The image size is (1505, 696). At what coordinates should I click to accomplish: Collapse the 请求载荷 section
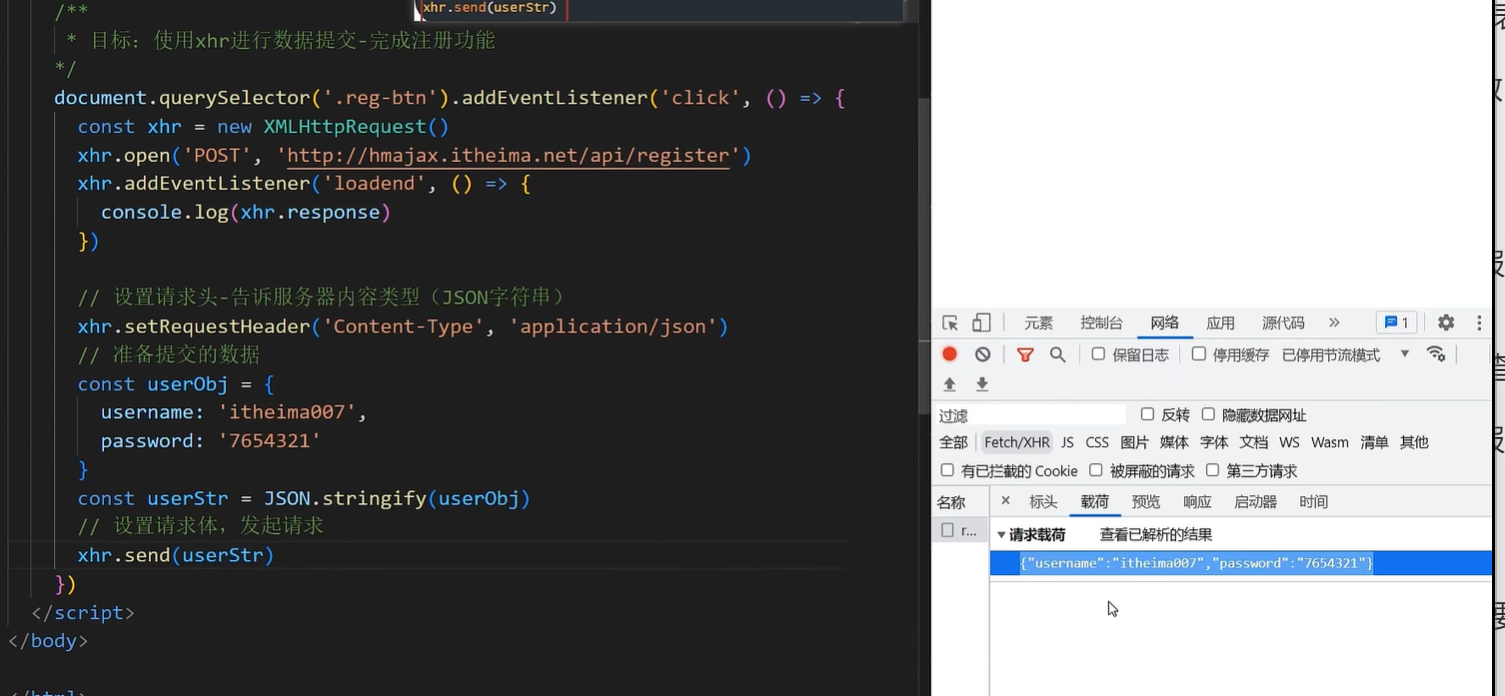(x=1002, y=535)
